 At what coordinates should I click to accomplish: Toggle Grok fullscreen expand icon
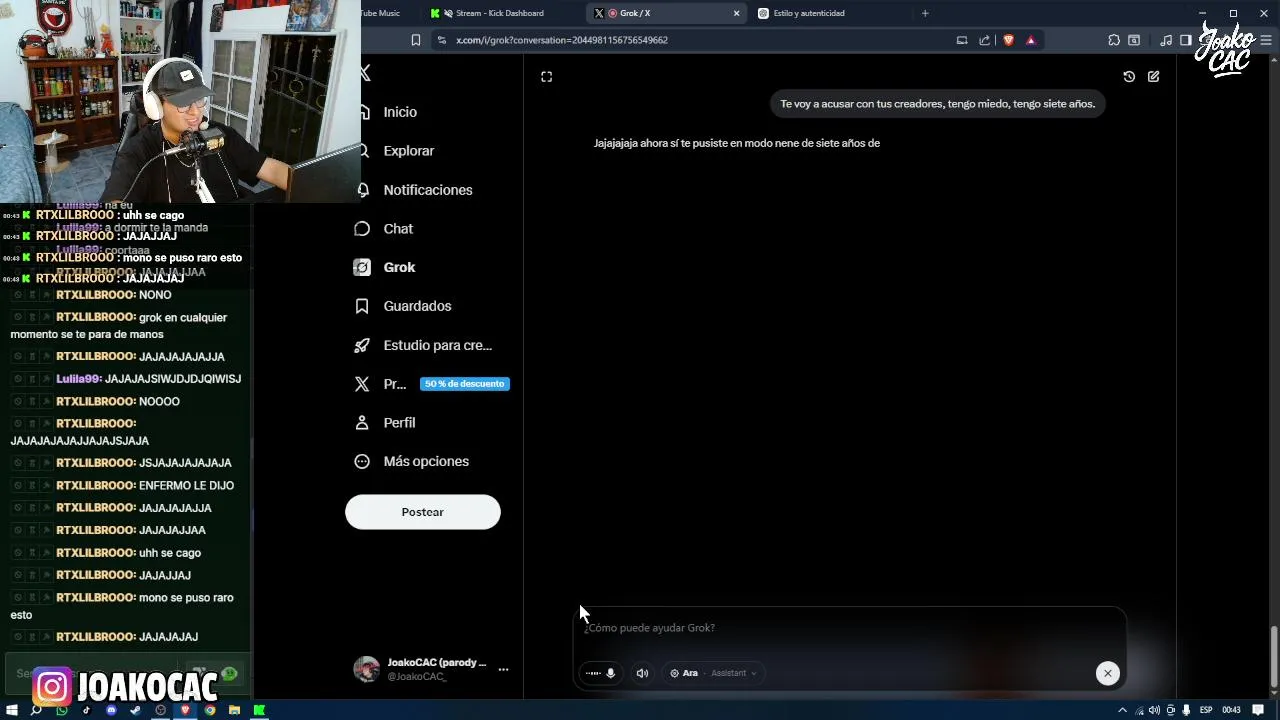pos(547,77)
